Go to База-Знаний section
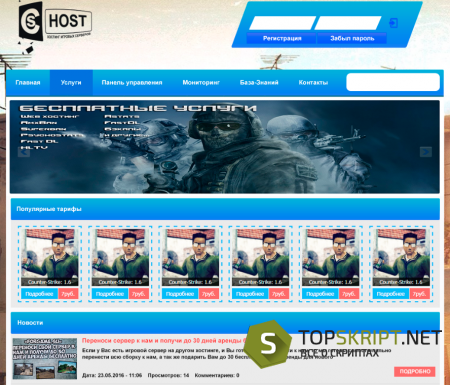Image resolution: width=450 pixels, height=385 pixels. (x=259, y=83)
